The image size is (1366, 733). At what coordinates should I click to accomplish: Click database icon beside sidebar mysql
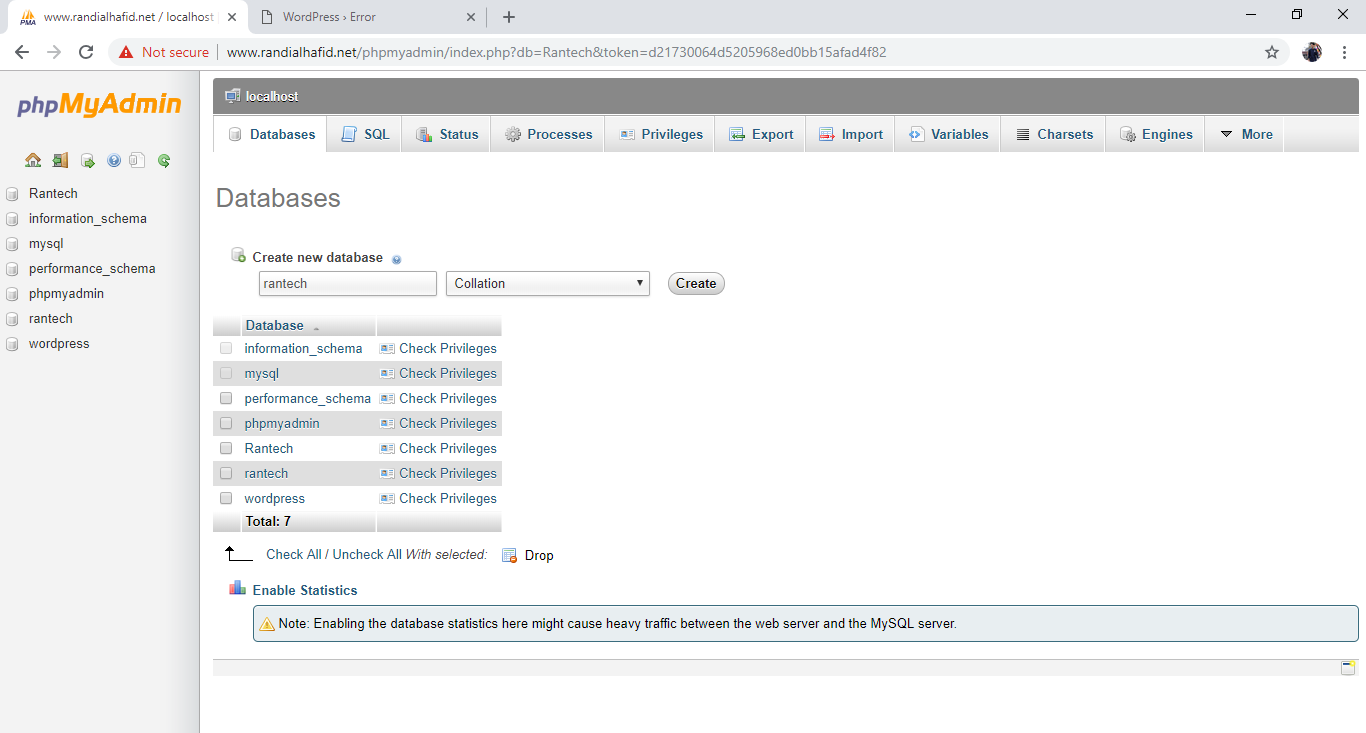click(x=12, y=244)
